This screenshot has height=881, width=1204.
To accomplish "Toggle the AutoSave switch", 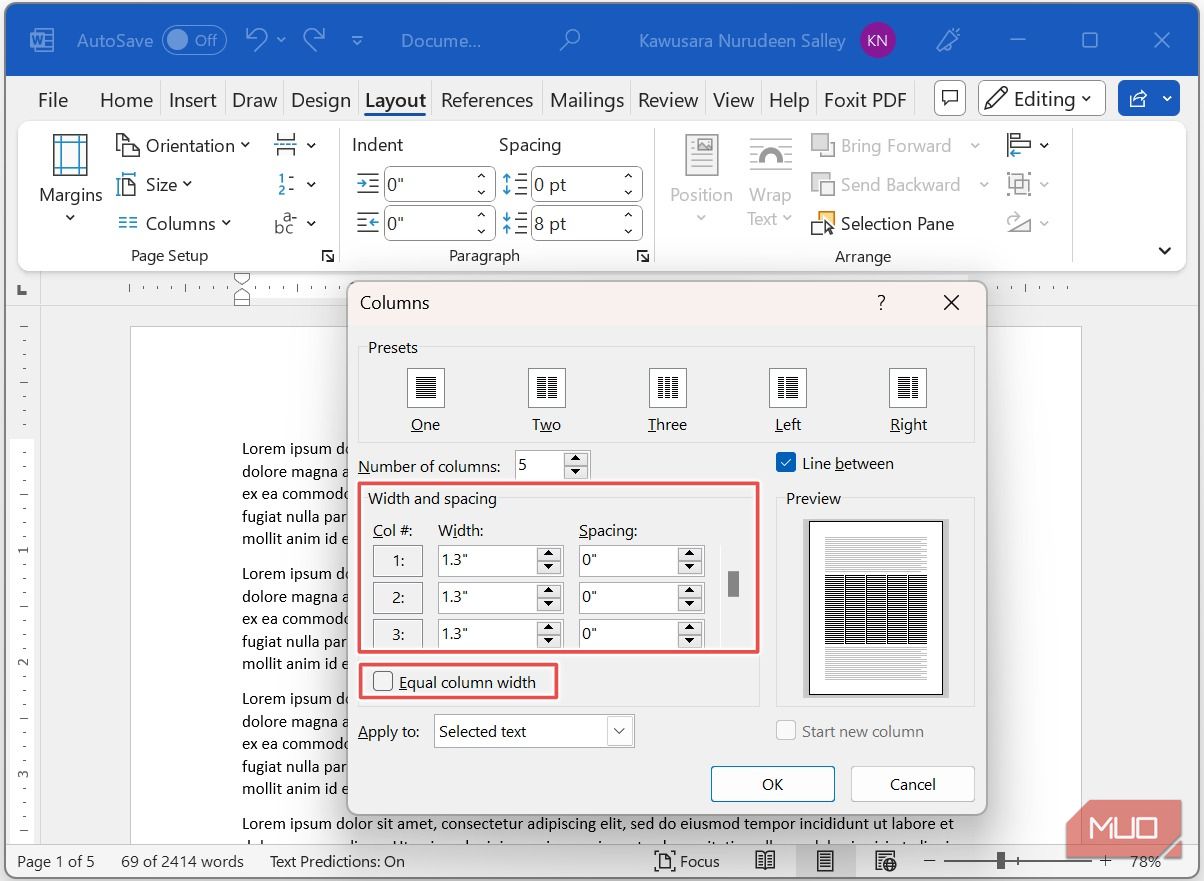I will point(194,40).
